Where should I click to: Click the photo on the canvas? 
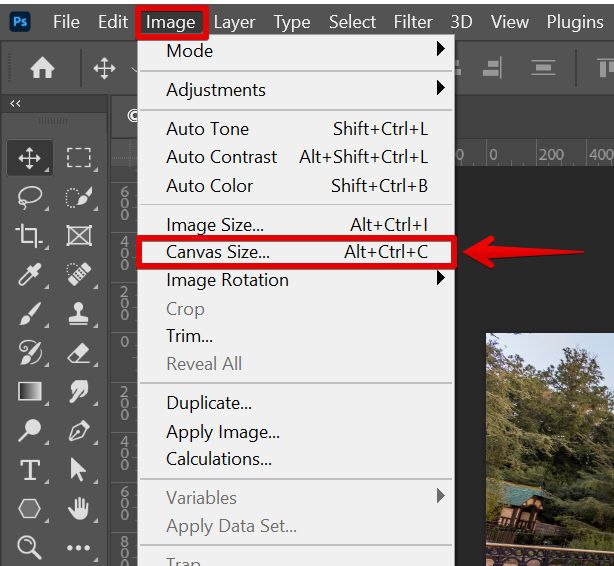coord(550,450)
